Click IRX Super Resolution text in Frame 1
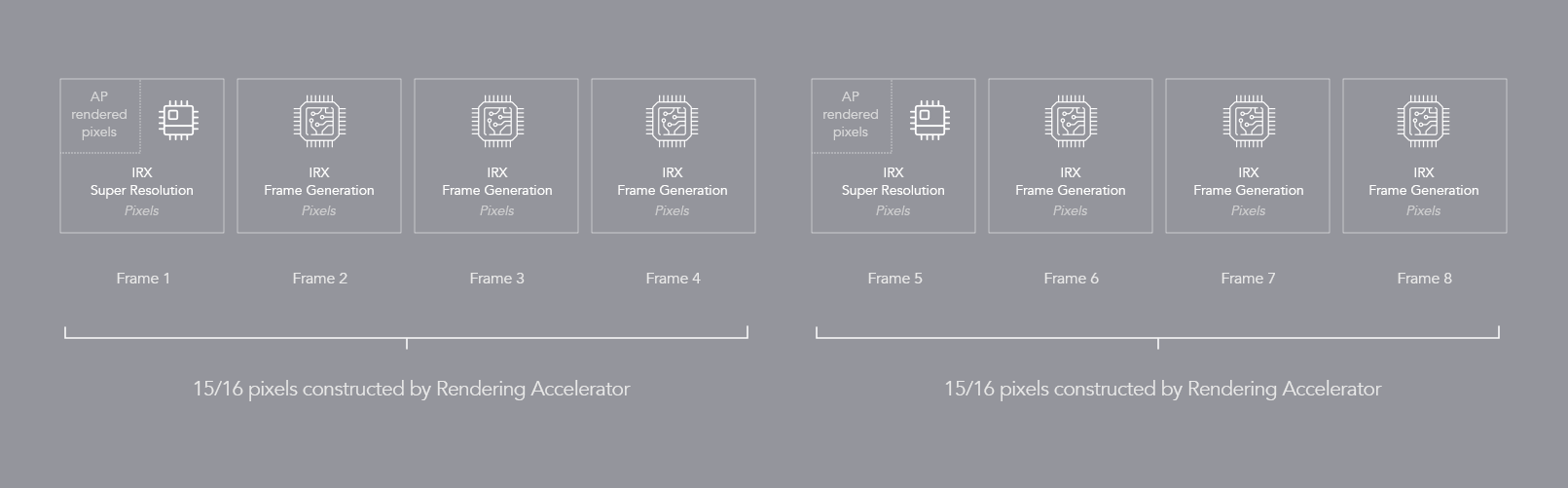This screenshot has height=488, width=1568. [142, 181]
